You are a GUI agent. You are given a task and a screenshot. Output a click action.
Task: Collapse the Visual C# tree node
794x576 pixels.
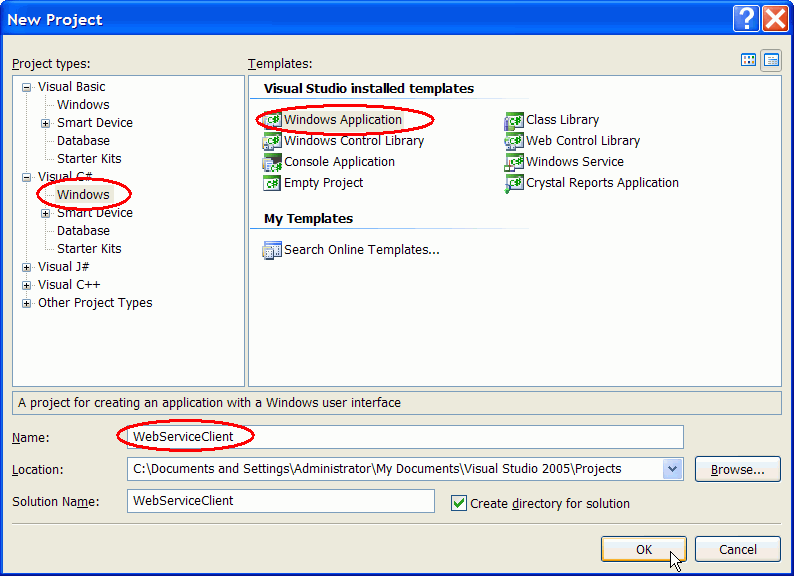tap(26, 177)
